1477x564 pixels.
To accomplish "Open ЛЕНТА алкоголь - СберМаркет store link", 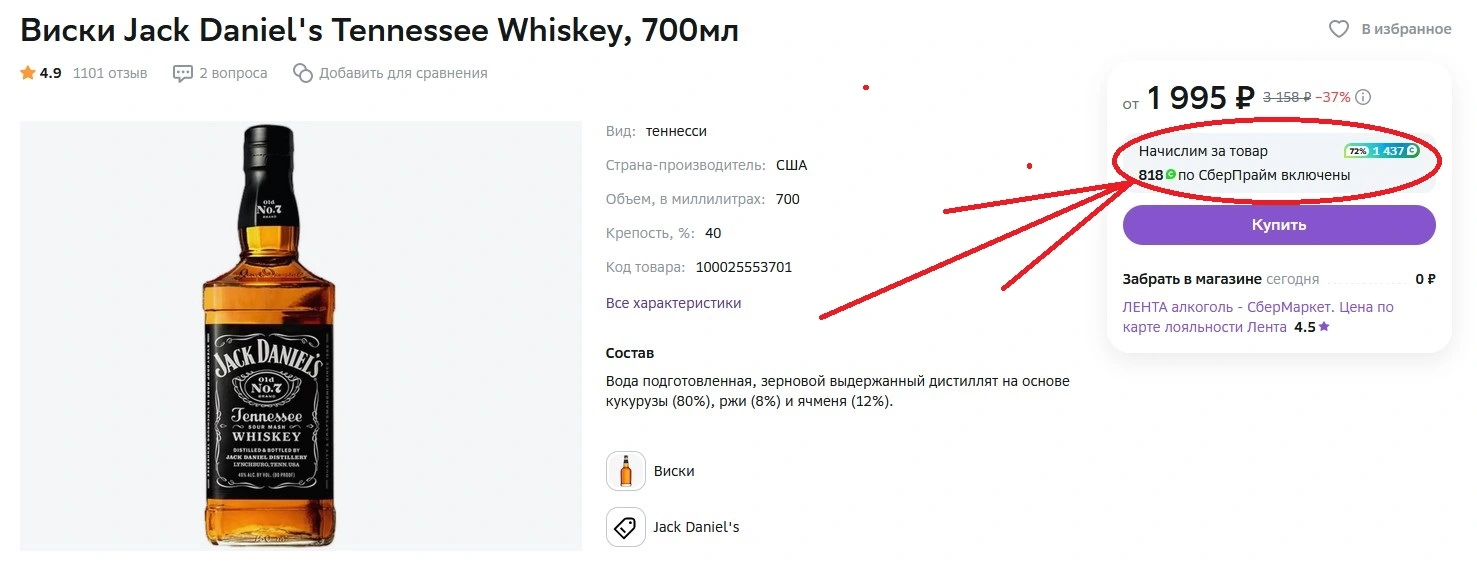I will coord(1258,317).
